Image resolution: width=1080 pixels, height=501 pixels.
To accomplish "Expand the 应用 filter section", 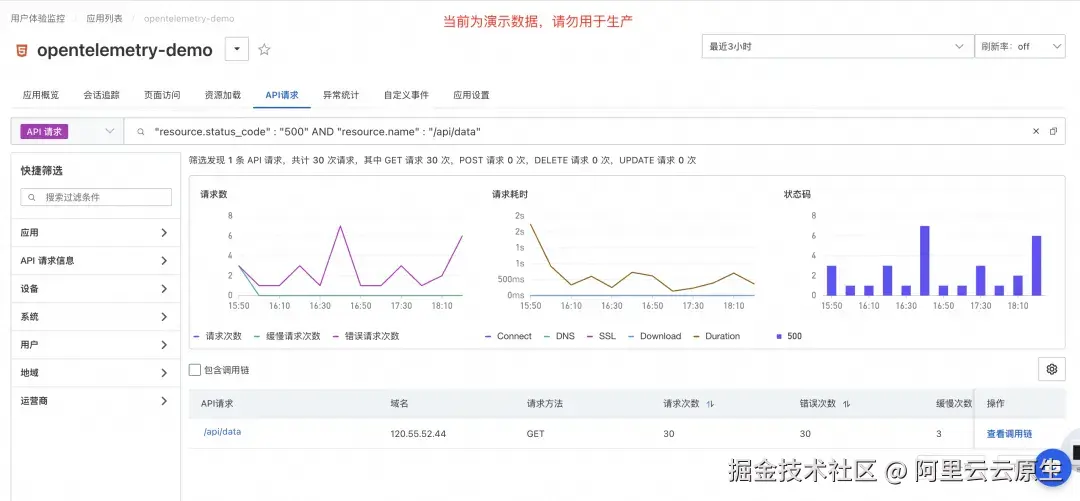I will 96,233.
